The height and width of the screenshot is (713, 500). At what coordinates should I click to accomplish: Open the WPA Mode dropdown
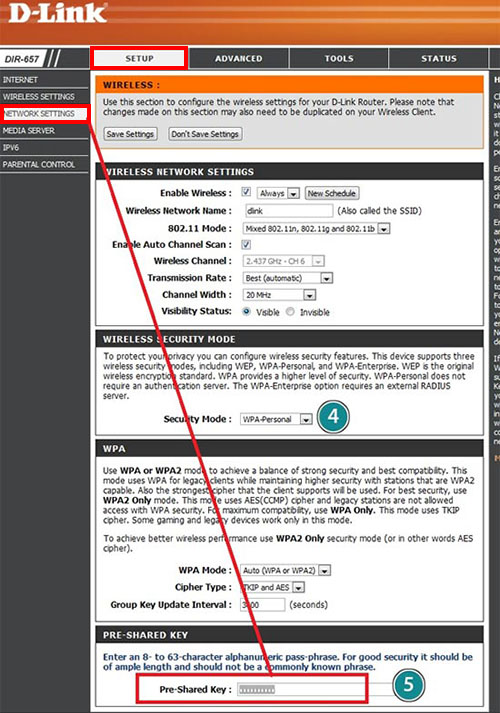(285, 570)
